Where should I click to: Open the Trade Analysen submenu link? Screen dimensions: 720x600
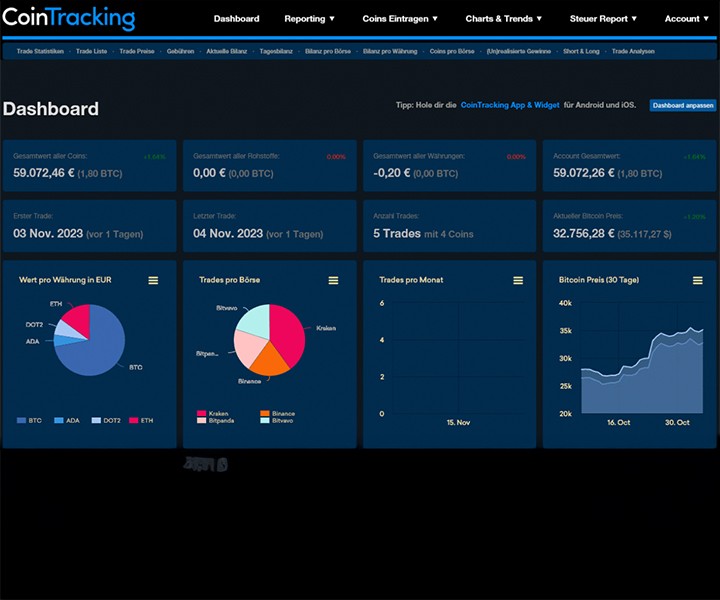point(633,51)
